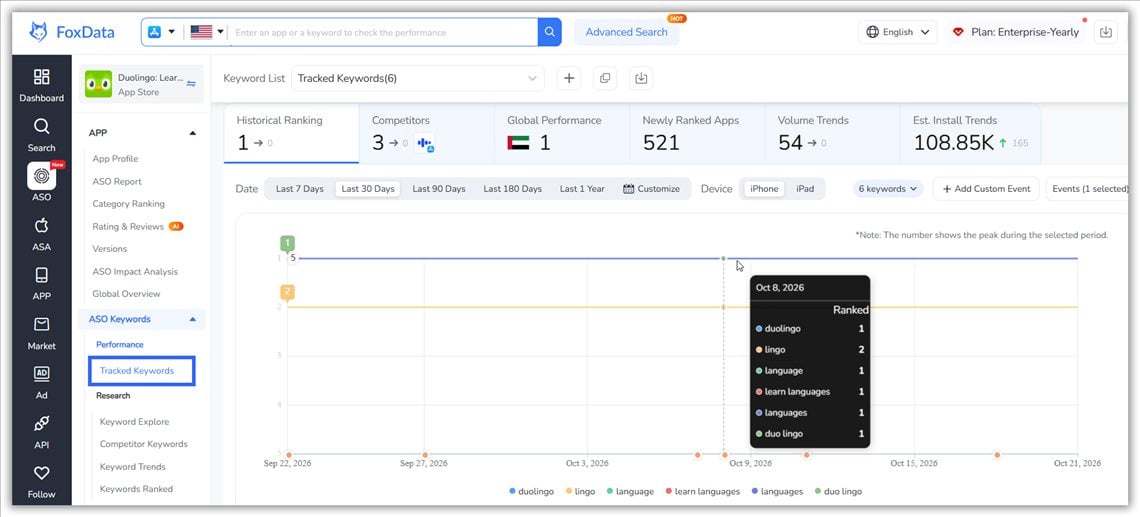The height and width of the screenshot is (517, 1140).
Task: Open Keyword Explore in side menu
Action: [x=135, y=422]
